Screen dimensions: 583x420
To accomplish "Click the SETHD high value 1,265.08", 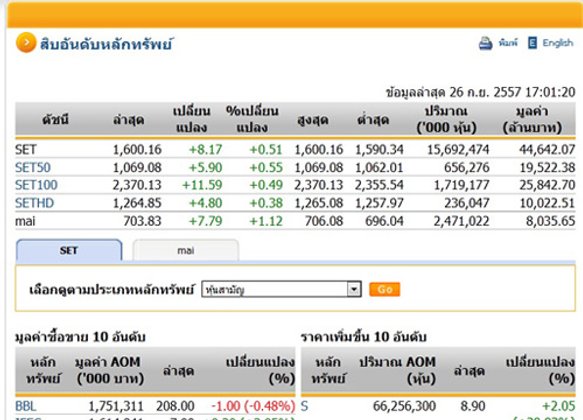I will 319,203.
